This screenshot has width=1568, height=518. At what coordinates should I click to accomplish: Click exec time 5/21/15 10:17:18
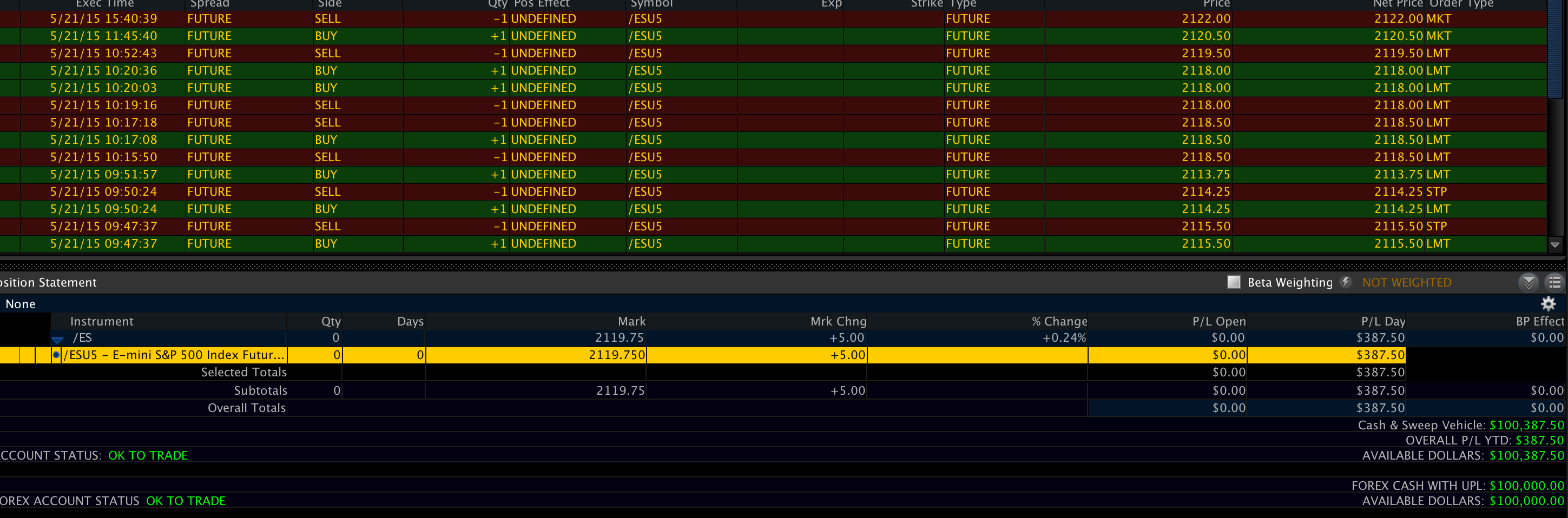click(103, 123)
